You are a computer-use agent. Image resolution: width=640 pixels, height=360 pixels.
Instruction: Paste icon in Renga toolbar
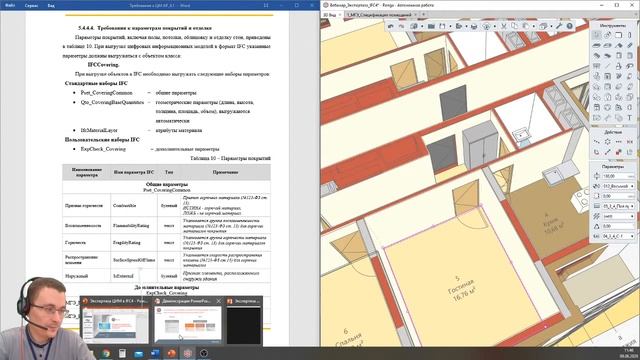[x=526, y=26]
